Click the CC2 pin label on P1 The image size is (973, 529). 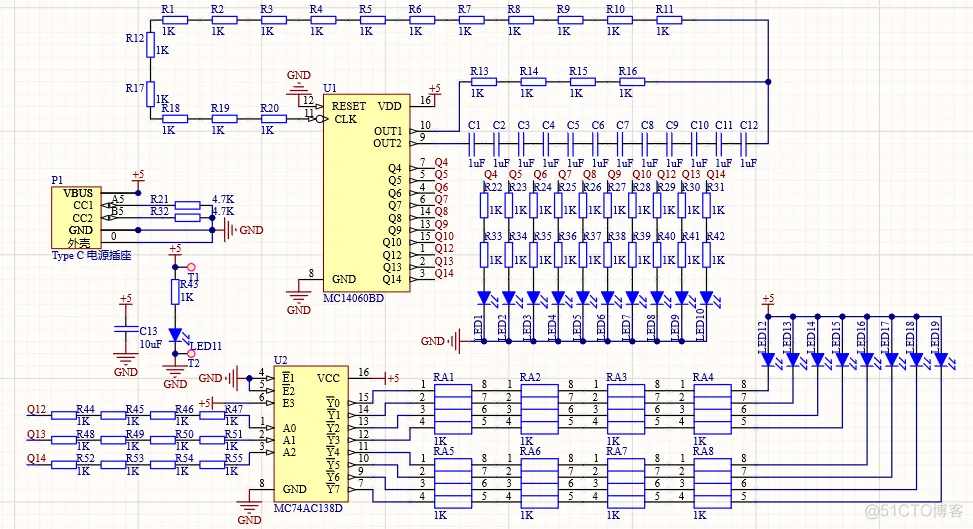[83, 218]
